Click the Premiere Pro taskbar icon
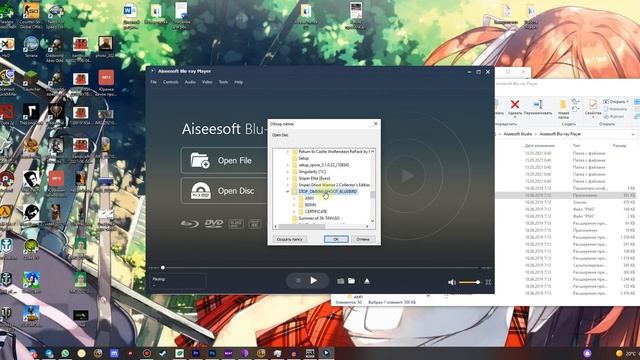 (196, 353)
